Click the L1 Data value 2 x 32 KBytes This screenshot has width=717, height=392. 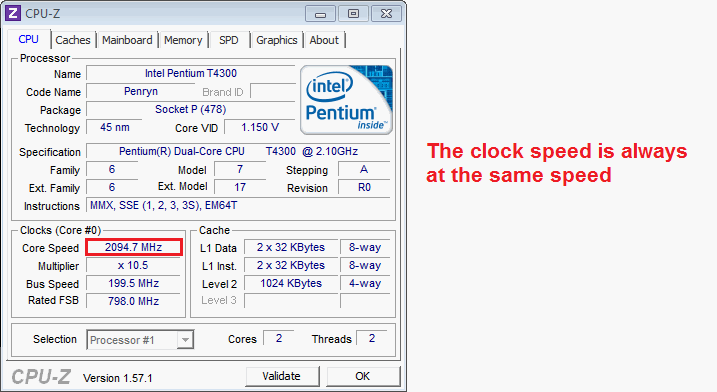point(291,247)
